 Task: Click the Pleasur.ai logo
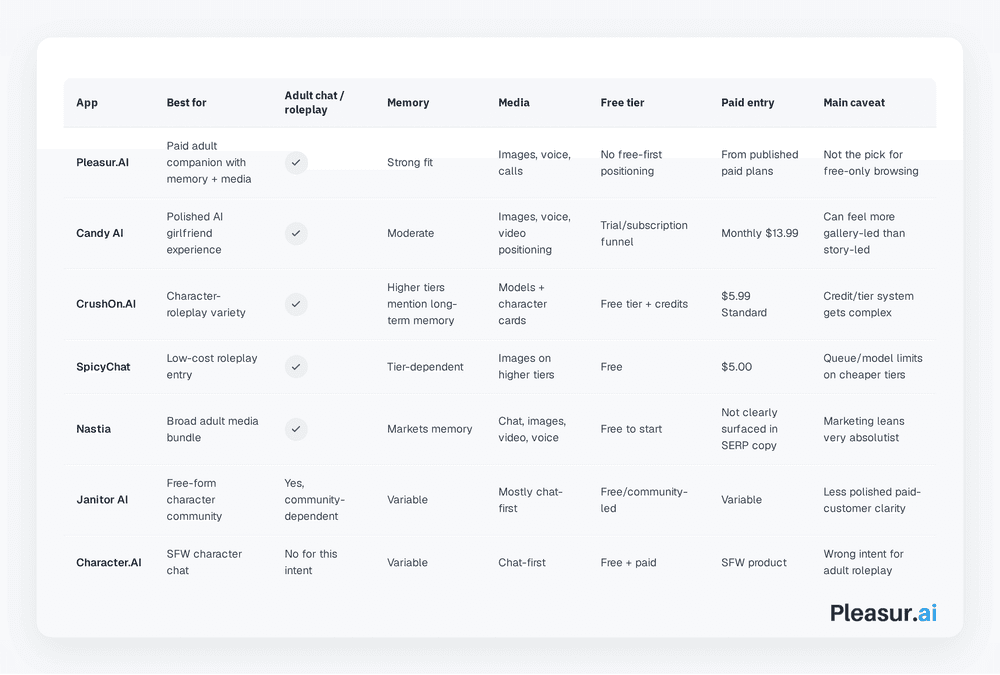click(x=883, y=613)
